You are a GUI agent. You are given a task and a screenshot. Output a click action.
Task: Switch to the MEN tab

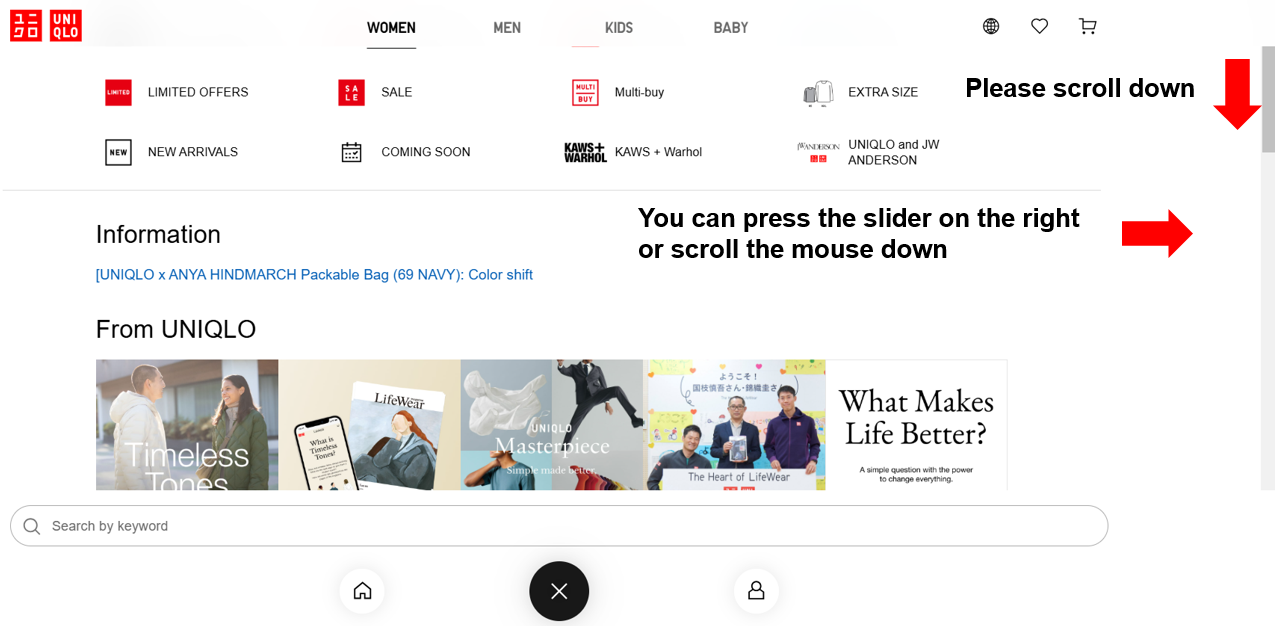click(x=507, y=28)
